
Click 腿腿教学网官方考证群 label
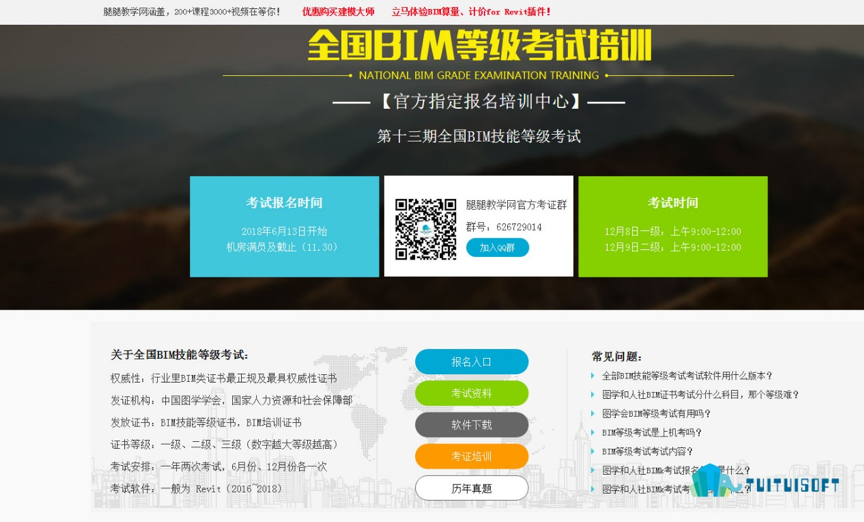click(x=516, y=205)
